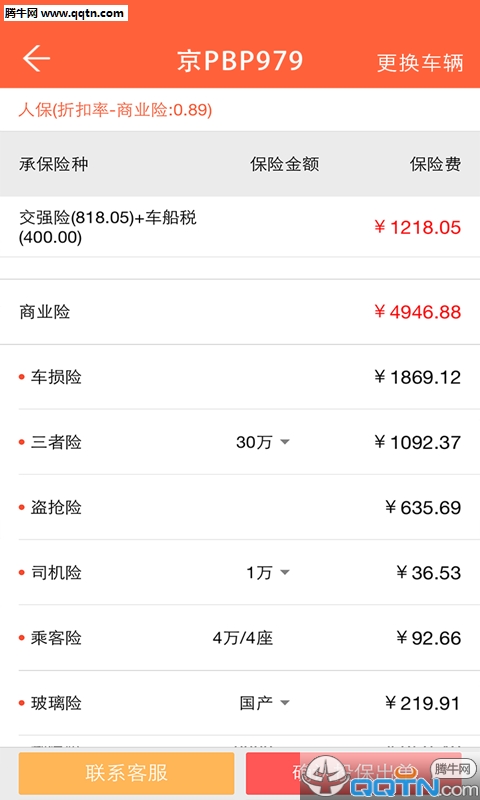Toggle the 盗抢险 red bullet
Screen dimensions: 480x800
(21, 507)
